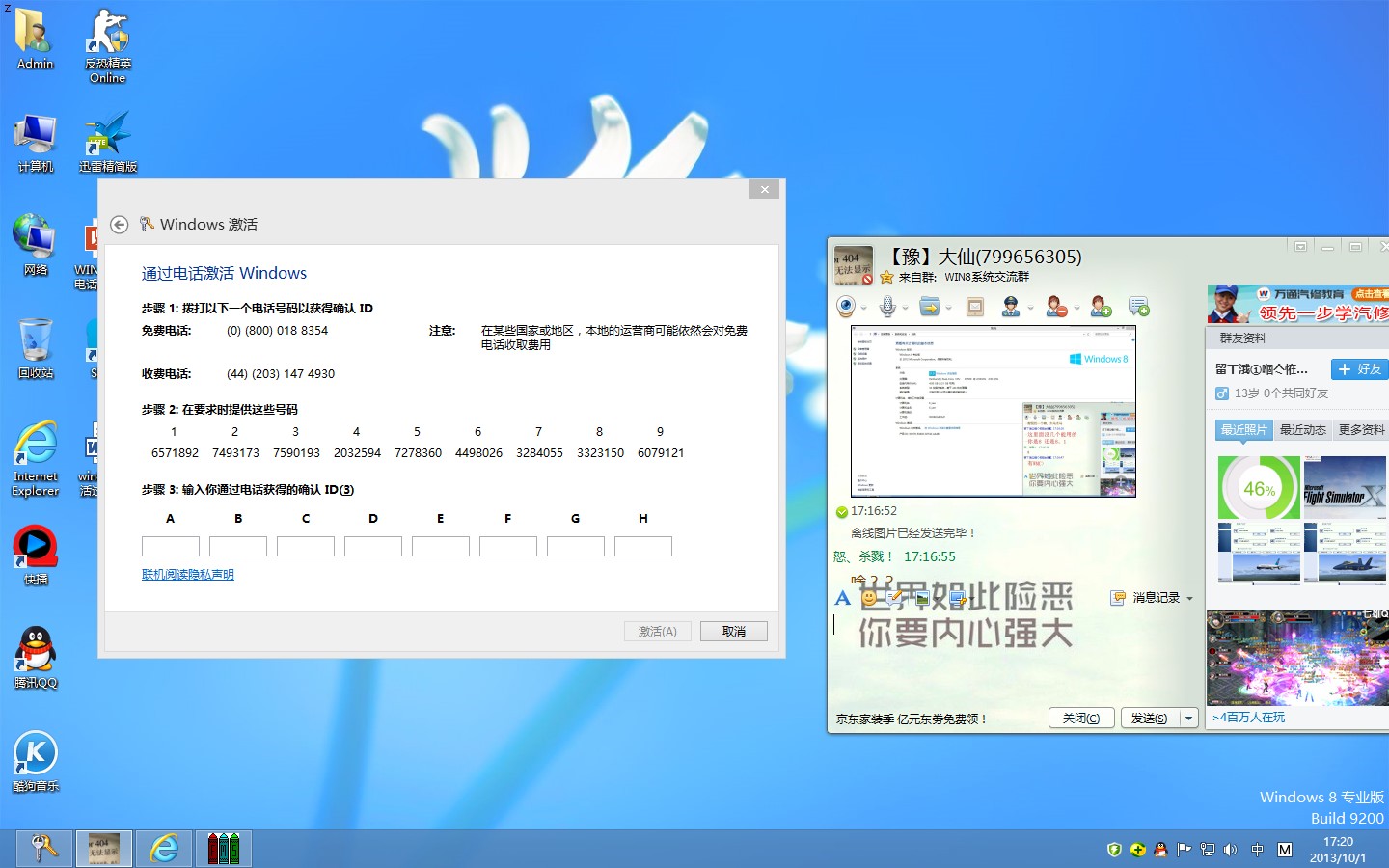The width and height of the screenshot is (1389, 868).
Task: Open the game advertisement banner image
Action: point(1297,658)
